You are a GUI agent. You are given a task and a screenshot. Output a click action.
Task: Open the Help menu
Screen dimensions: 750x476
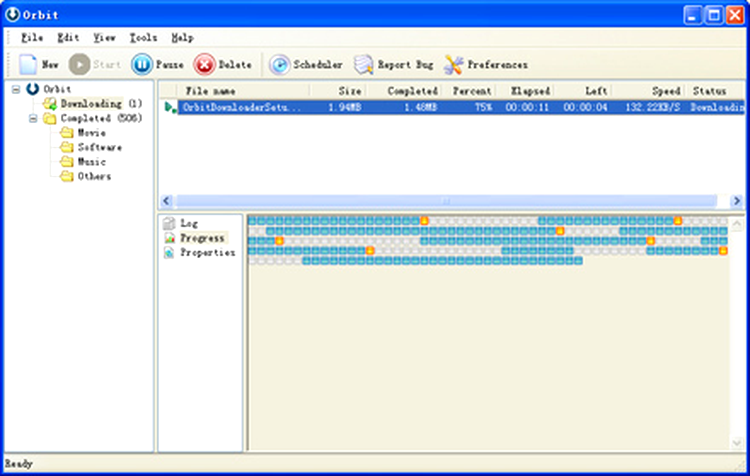coord(182,37)
